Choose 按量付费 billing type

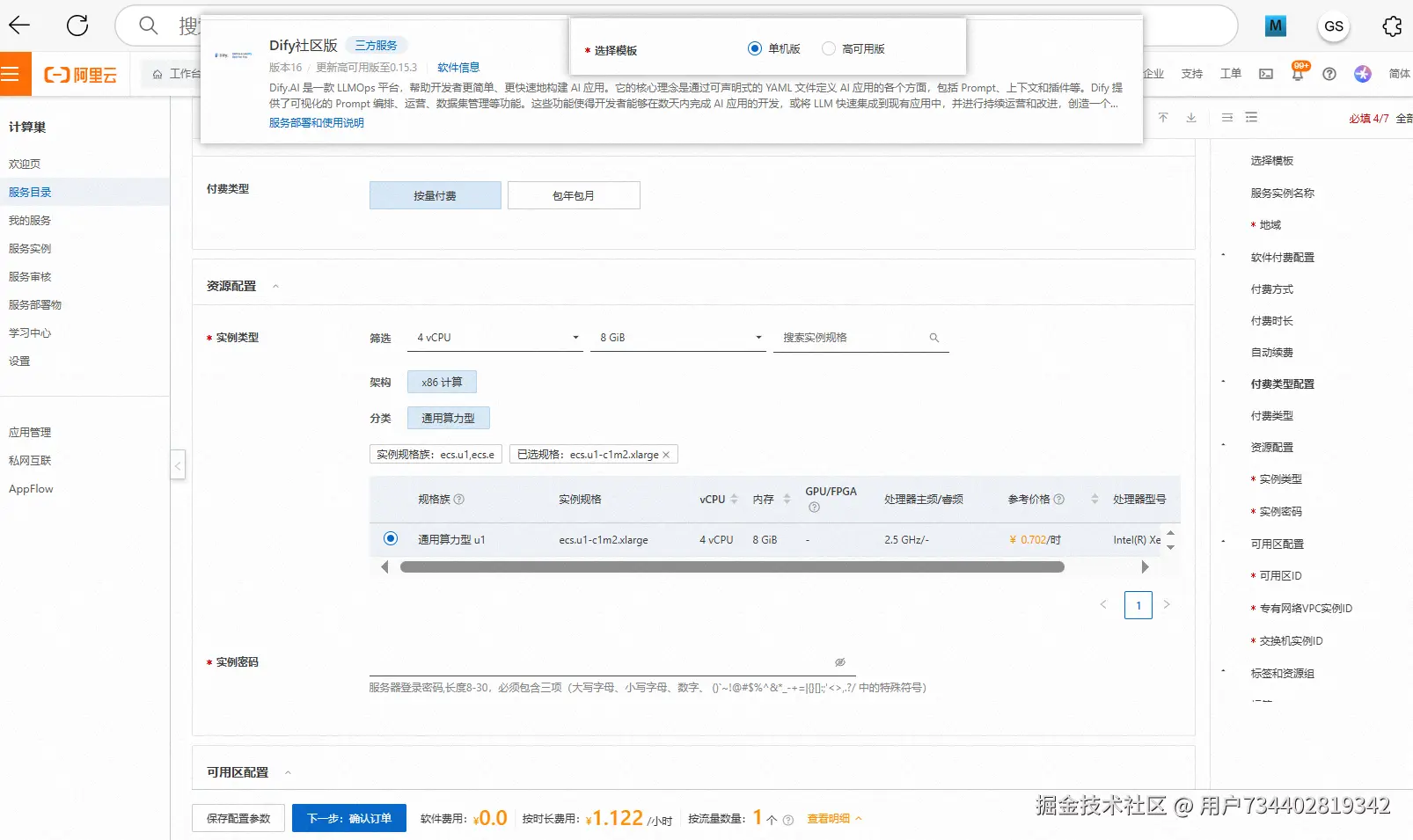[x=436, y=195]
